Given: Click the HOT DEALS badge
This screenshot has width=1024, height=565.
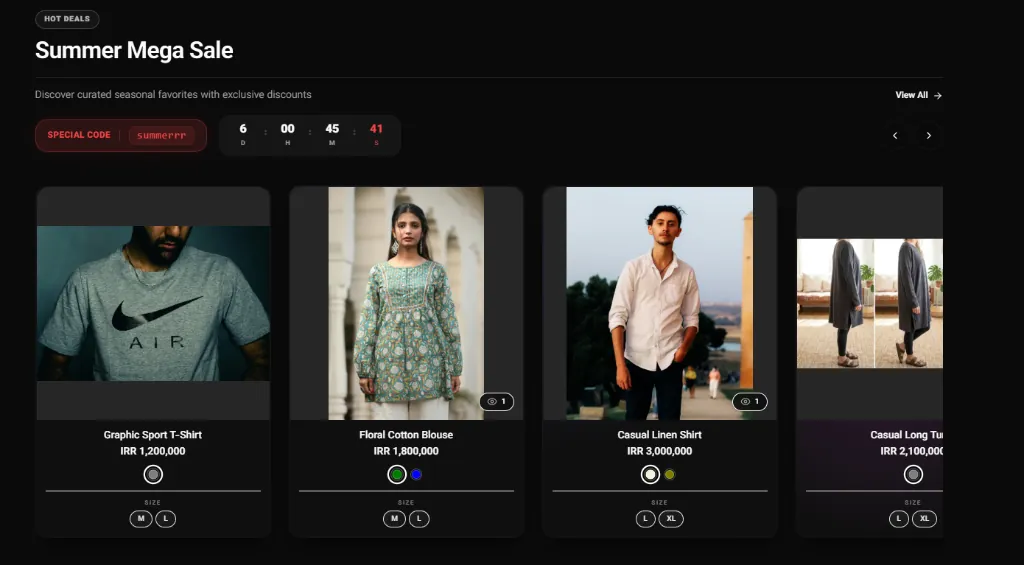Looking at the screenshot, I should (67, 19).
